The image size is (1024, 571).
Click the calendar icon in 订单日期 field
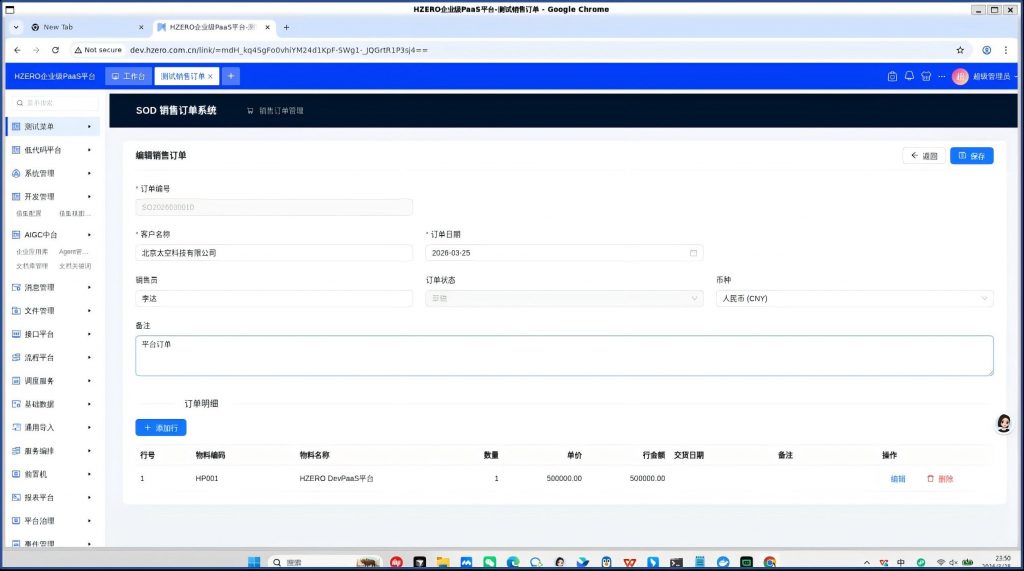(694, 253)
